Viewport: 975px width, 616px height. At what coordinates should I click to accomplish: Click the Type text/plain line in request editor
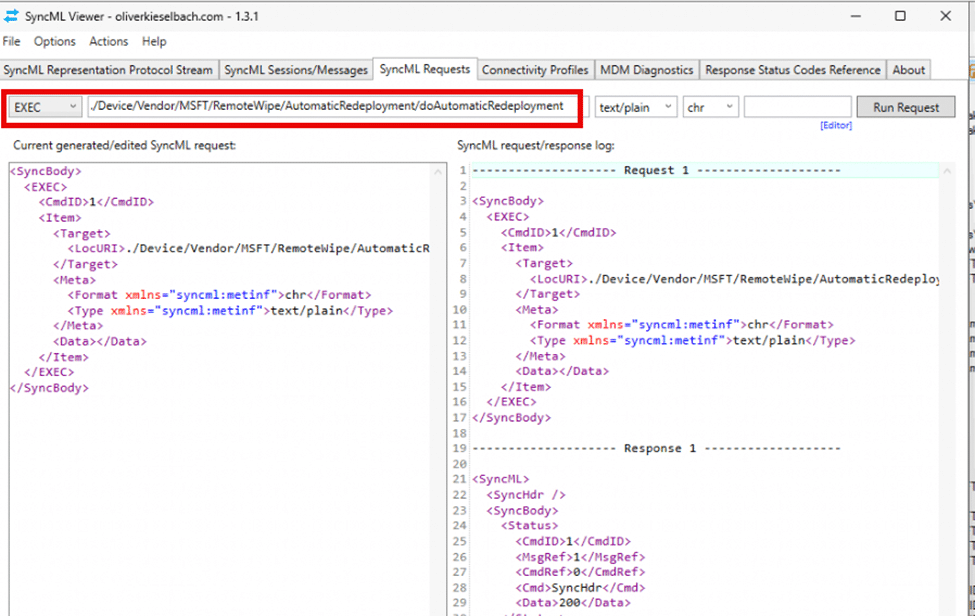230,311
